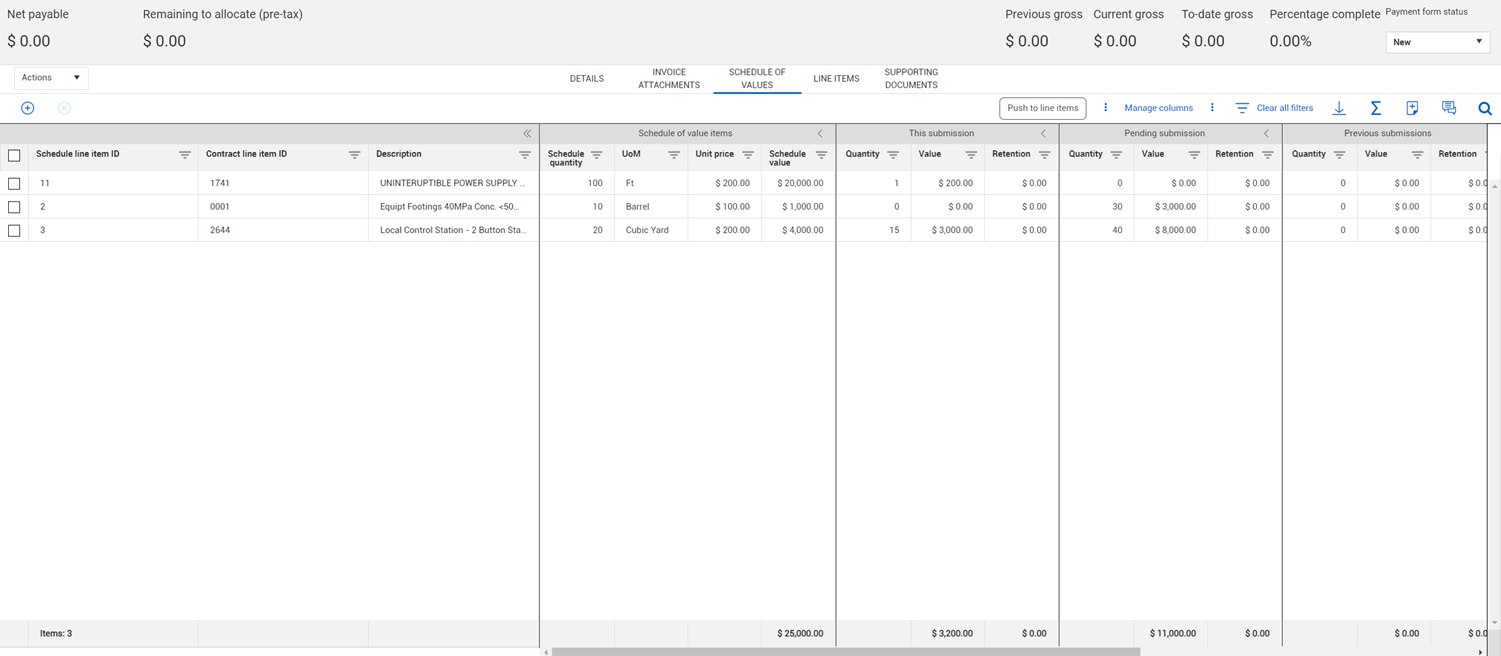Collapse the Schedule of value items column group
Screen dimensions: 1501x656
coord(820,133)
